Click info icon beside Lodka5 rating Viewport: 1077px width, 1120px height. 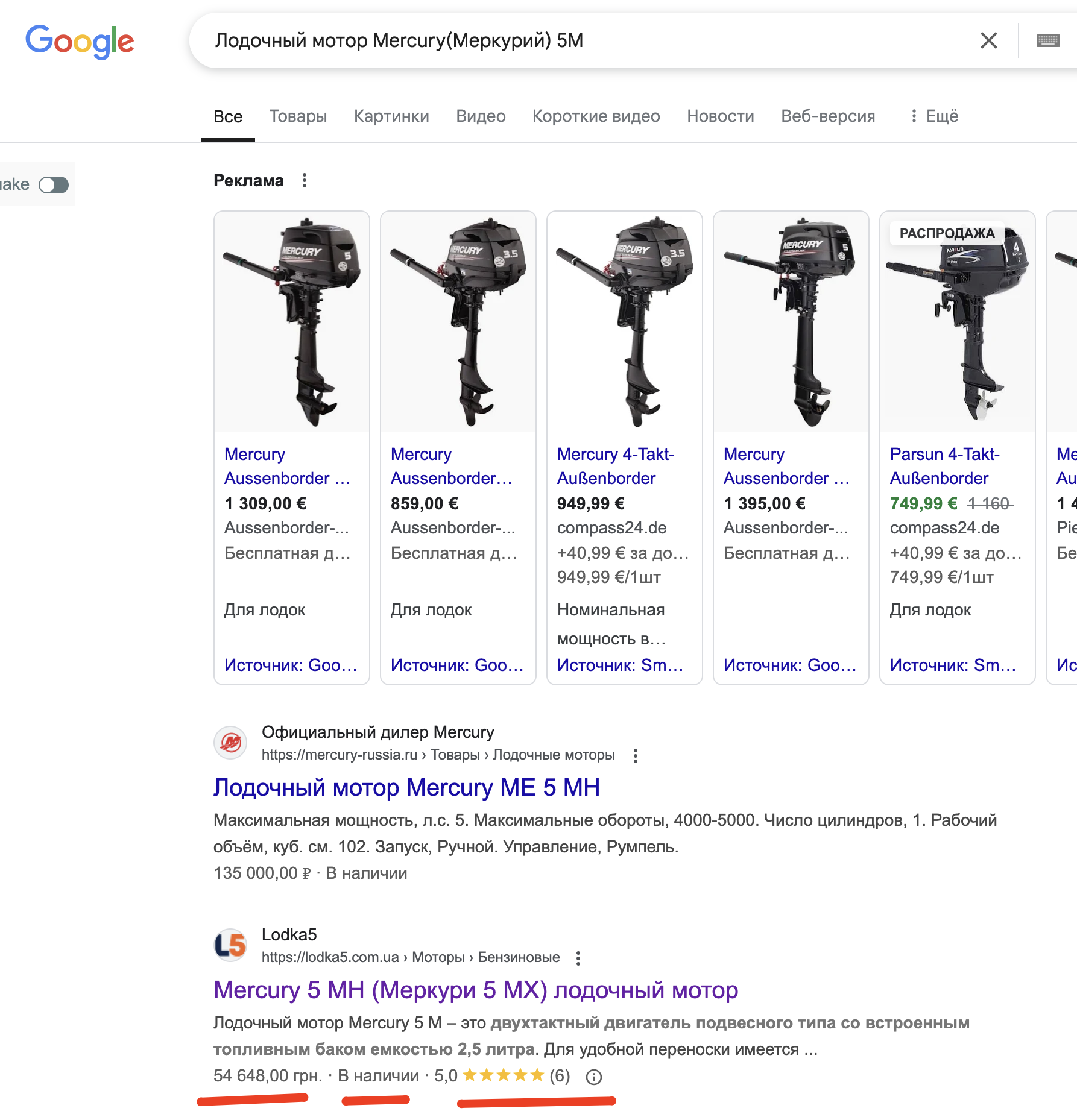594,1077
